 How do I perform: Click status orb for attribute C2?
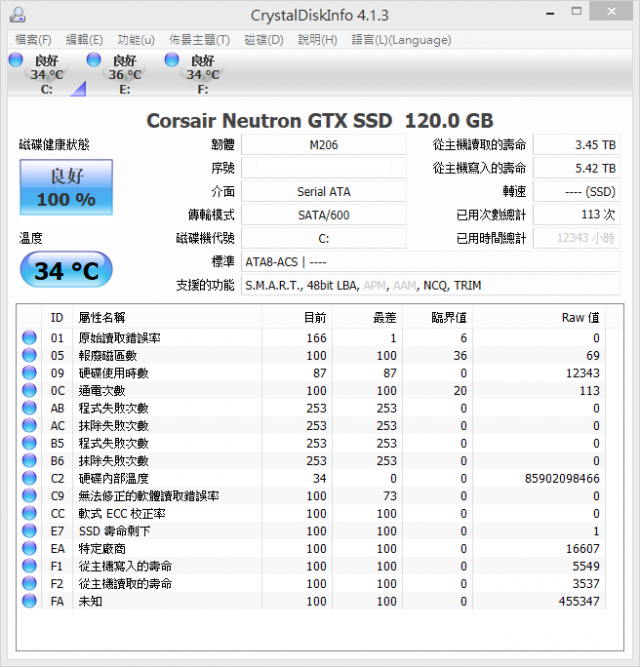coord(29,478)
